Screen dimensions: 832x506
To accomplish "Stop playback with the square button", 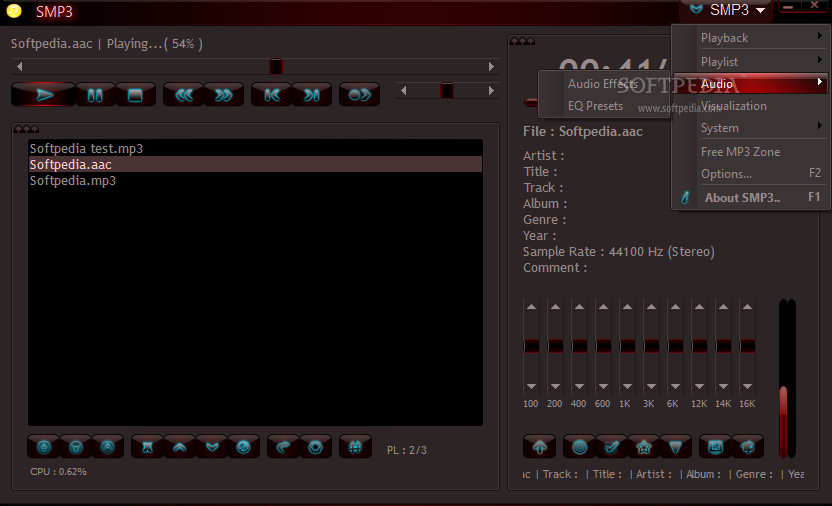I will tap(135, 95).
